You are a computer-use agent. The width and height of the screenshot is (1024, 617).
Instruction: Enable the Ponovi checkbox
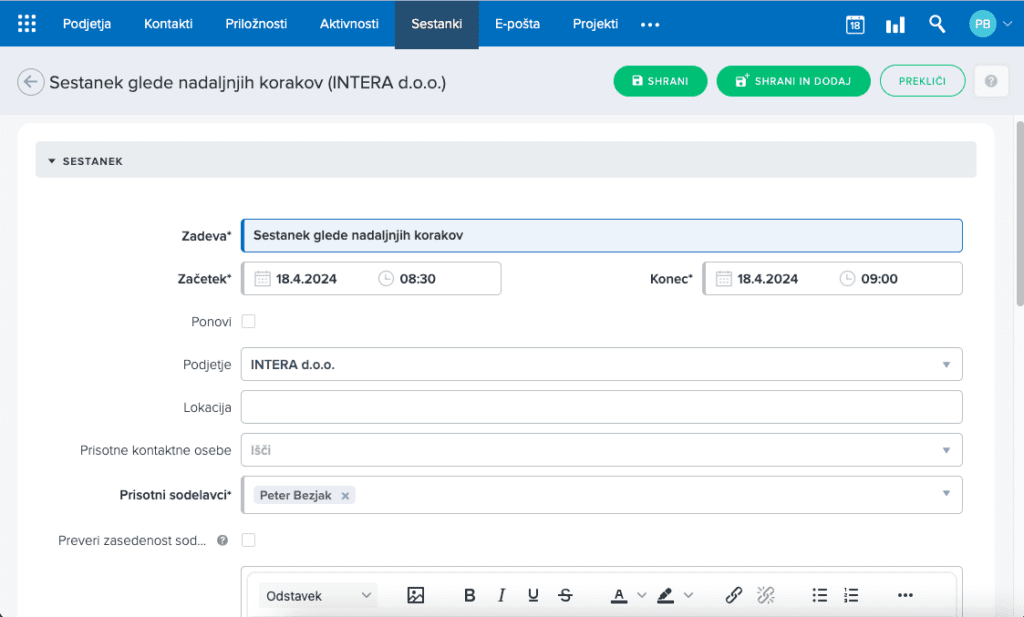pyautogui.click(x=249, y=322)
